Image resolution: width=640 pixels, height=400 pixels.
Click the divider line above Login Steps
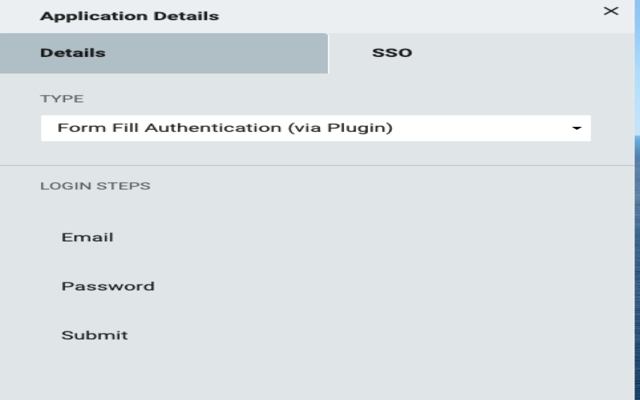tap(316, 165)
